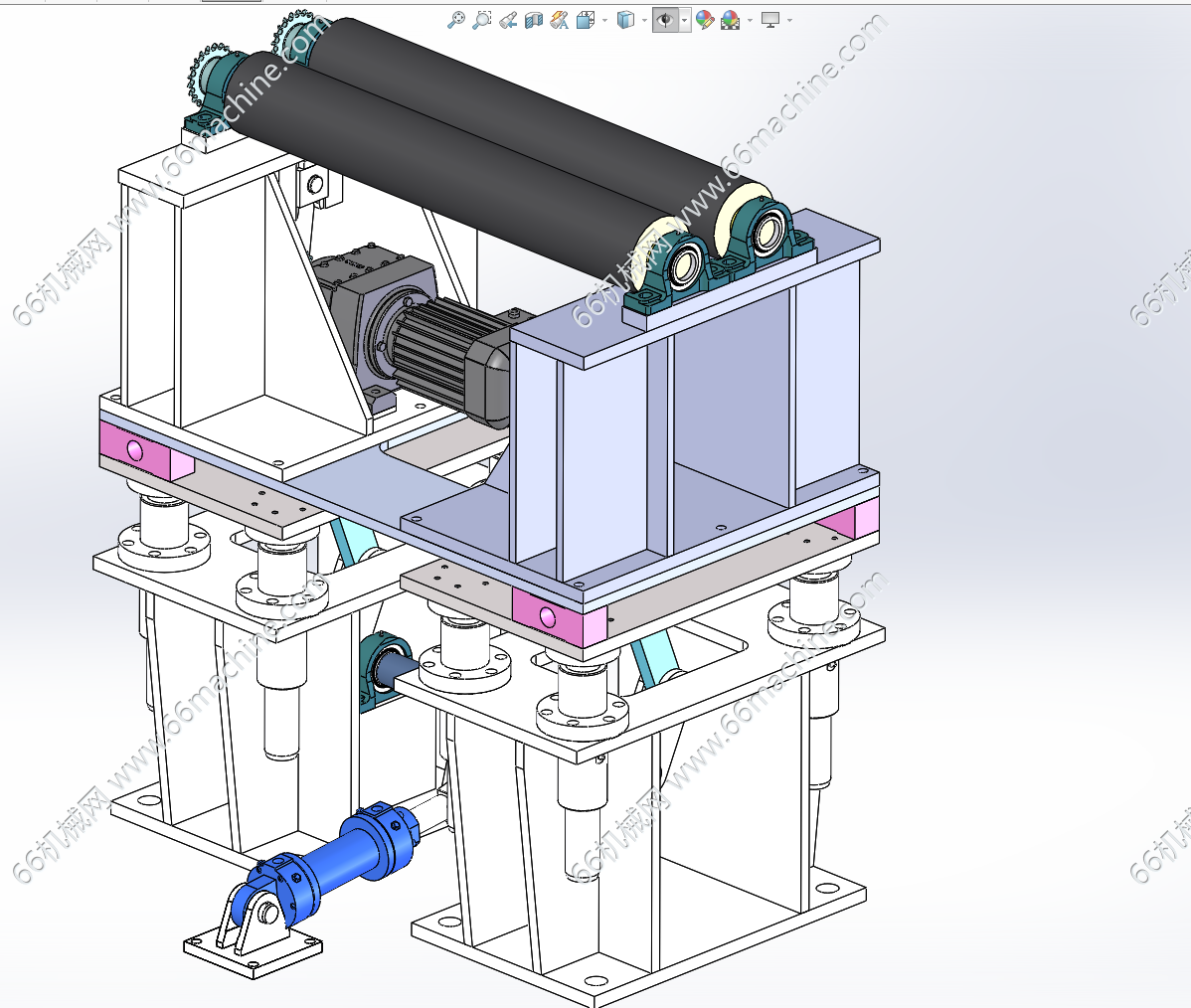This screenshot has height=1008, width=1191.
Task: Select the cylinder's white mounting bracket base
Action: (254, 947)
